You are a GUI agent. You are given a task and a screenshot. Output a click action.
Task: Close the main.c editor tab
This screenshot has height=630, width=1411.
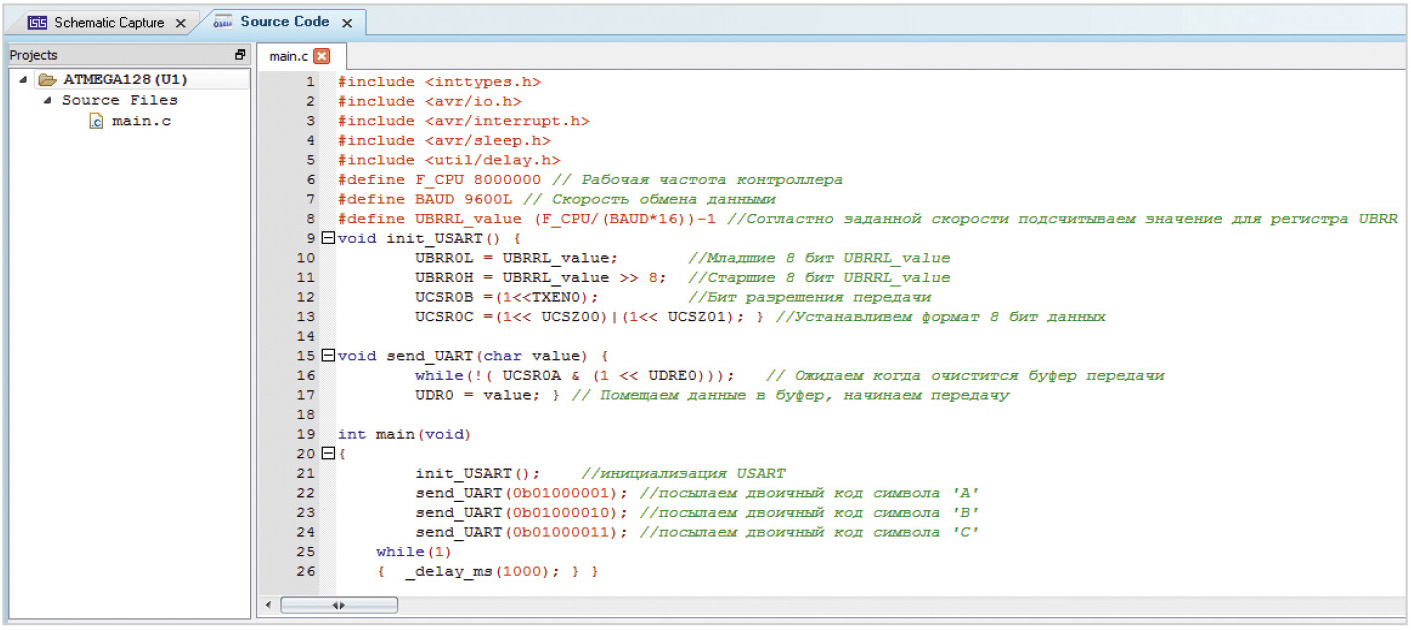click(322, 56)
